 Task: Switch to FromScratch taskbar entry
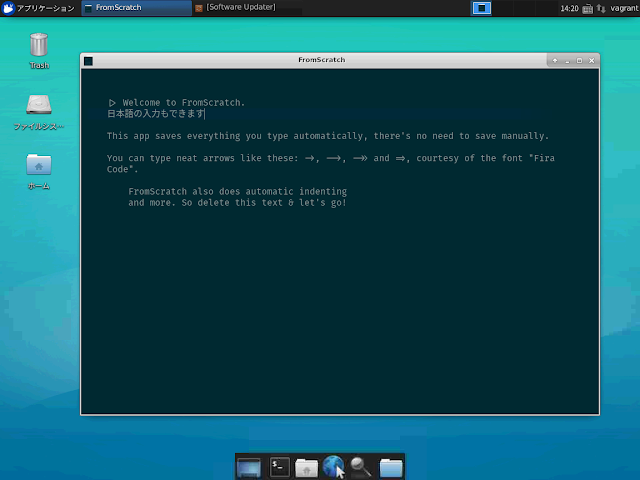coord(136,8)
